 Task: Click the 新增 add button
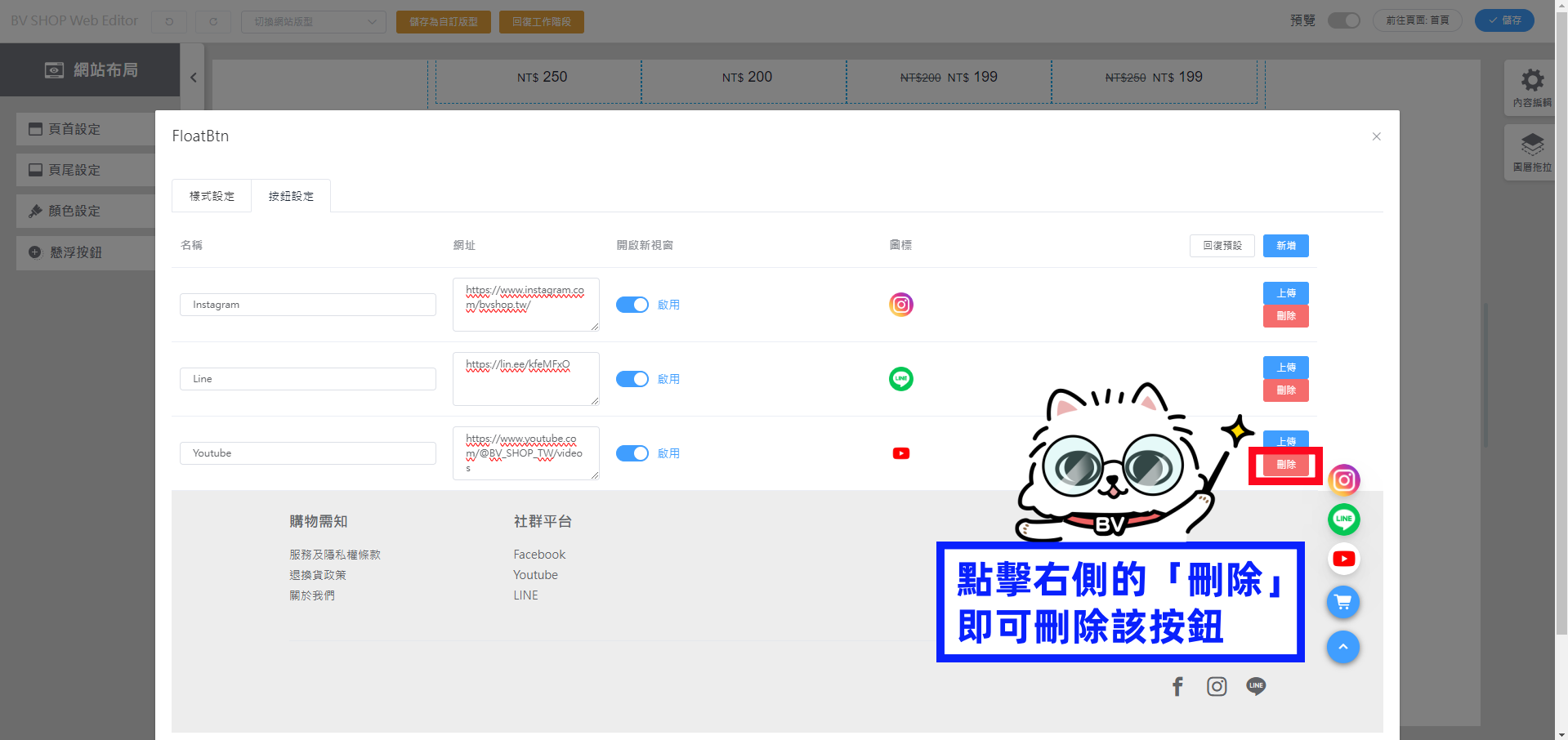[x=1285, y=246]
